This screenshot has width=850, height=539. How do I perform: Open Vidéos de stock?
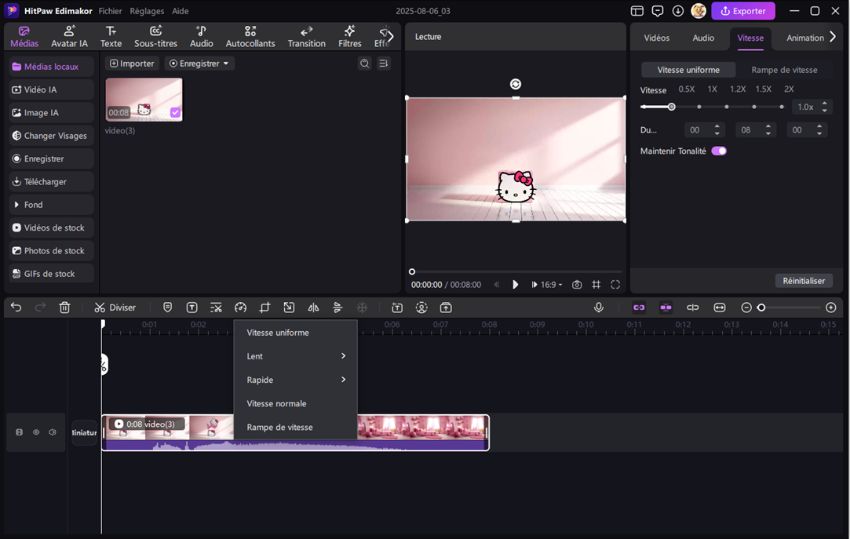(51, 228)
